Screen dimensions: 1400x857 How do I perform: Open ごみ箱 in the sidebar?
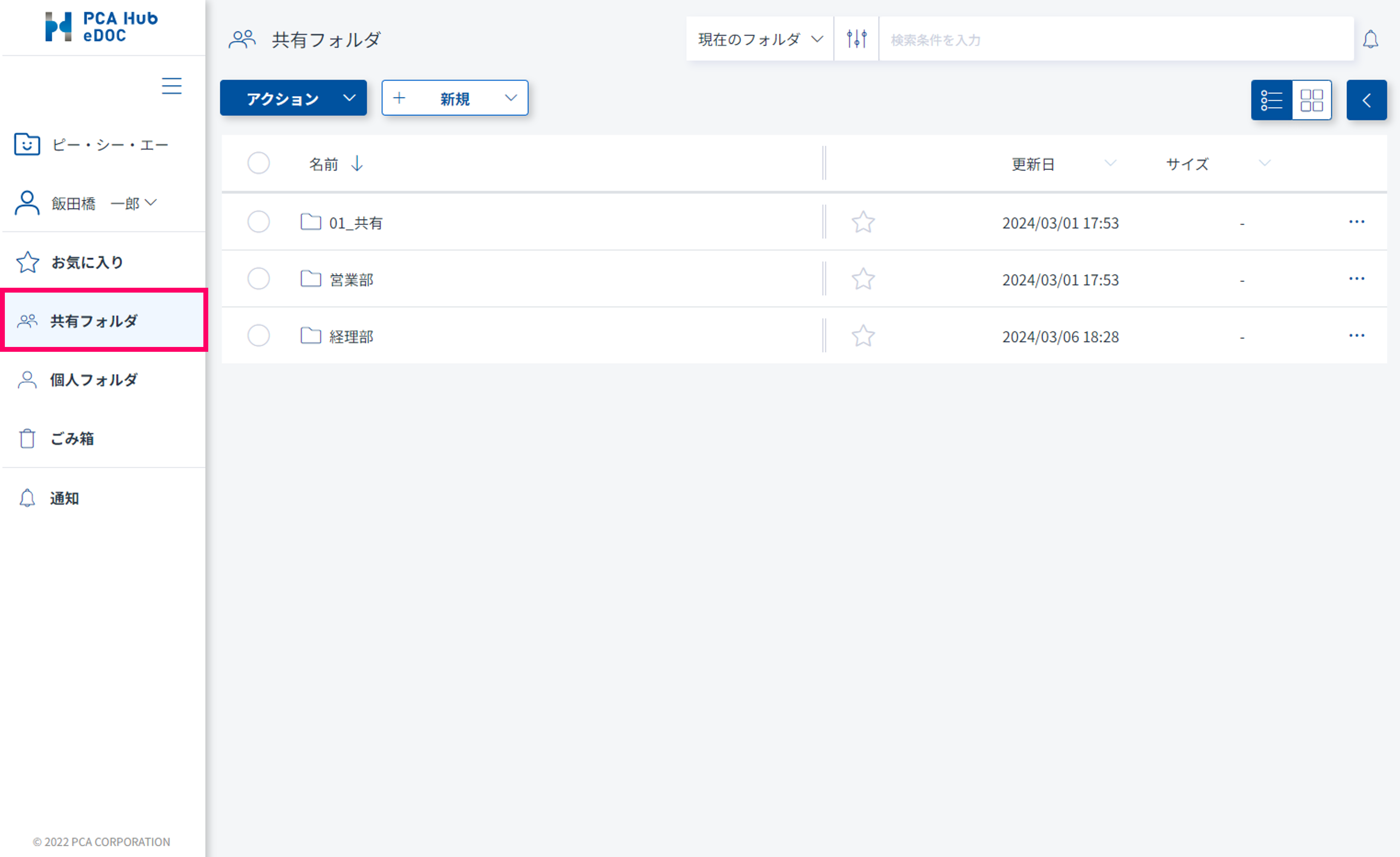pyautogui.click(x=72, y=438)
